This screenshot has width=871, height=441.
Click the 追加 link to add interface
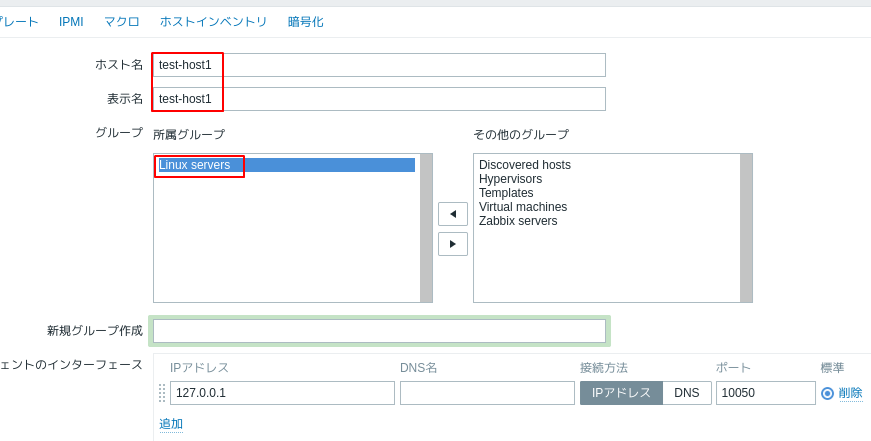pos(171,424)
